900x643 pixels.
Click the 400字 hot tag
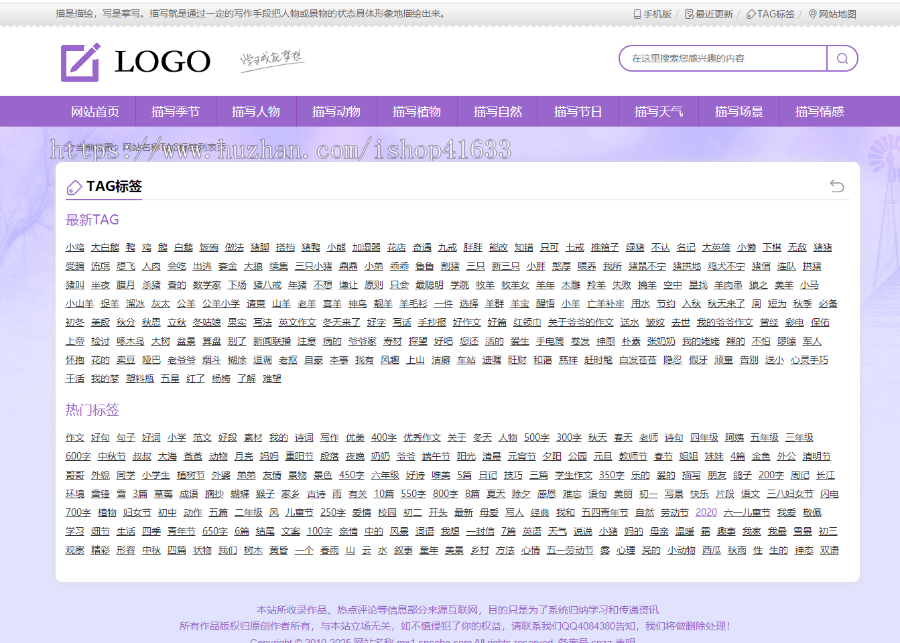coord(383,437)
